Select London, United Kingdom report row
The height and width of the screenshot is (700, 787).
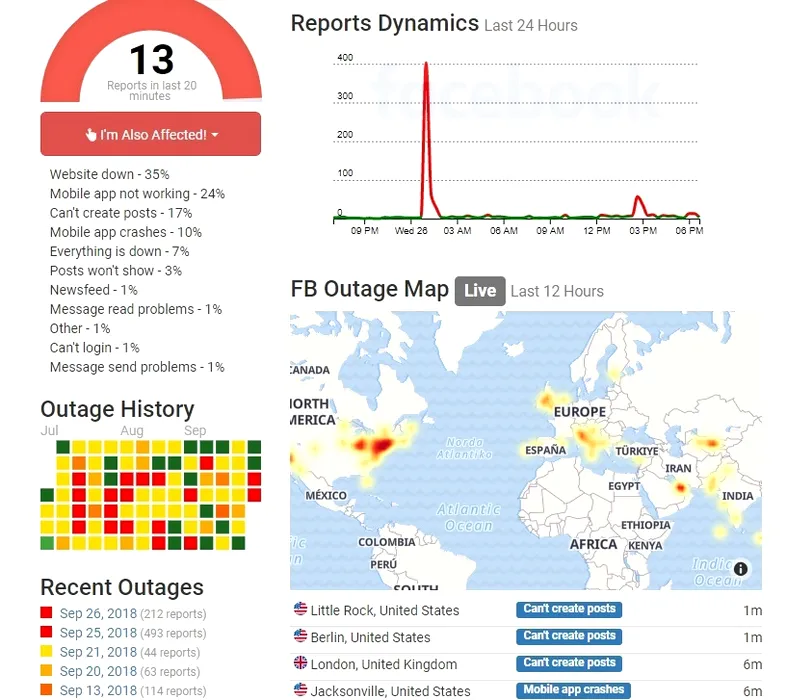[526, 664]
